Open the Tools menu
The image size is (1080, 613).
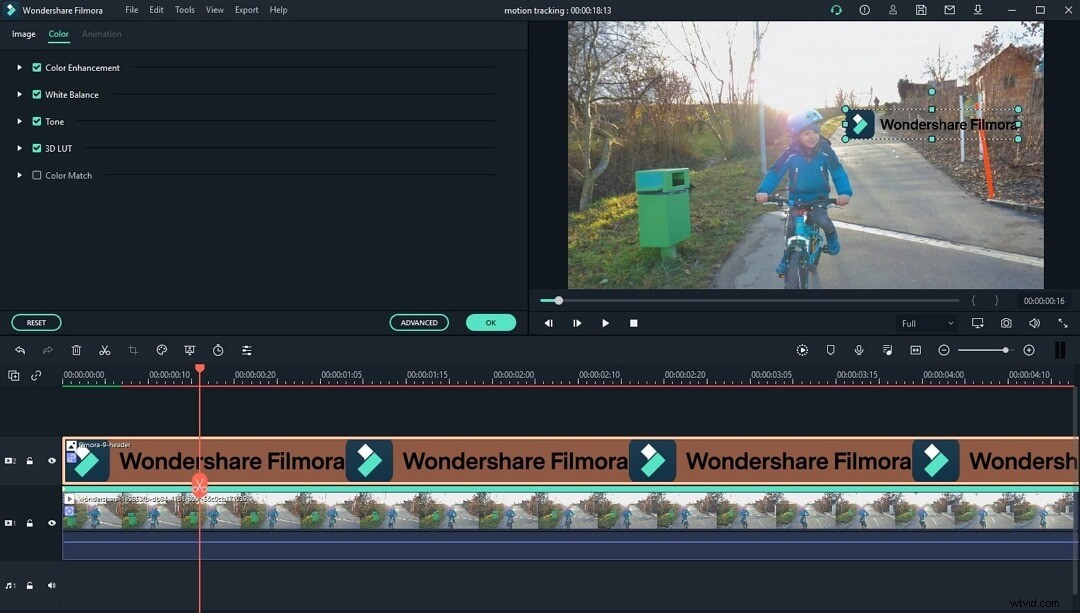[184, 10]
